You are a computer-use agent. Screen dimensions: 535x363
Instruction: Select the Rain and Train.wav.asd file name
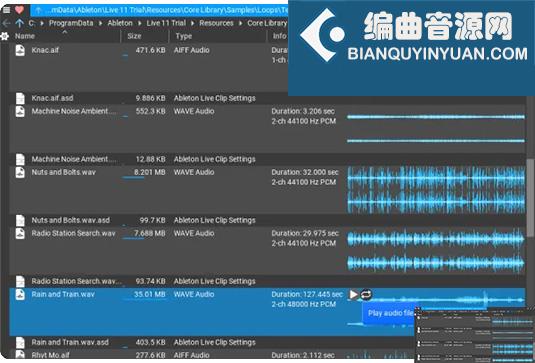coord(70,343)
